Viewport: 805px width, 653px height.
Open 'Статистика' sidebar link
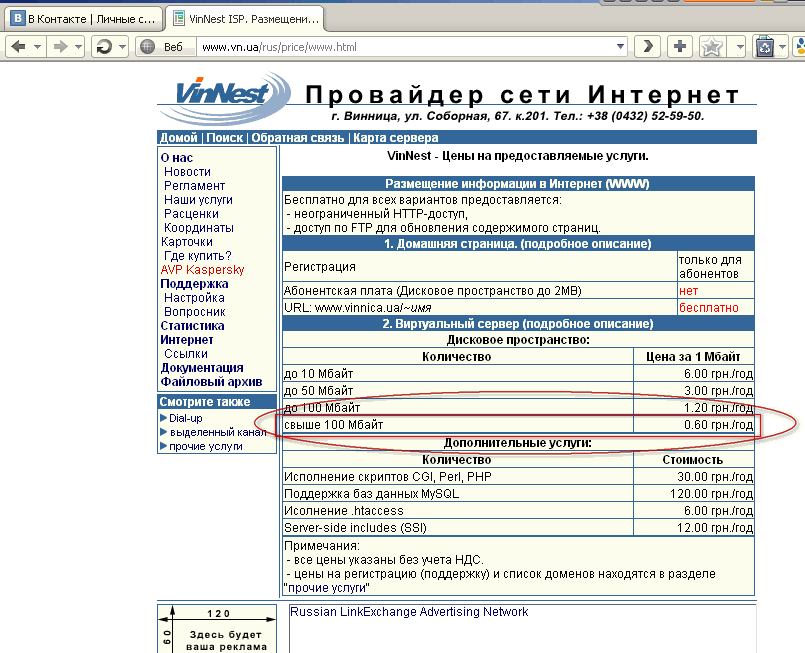[x=192, y=325]
